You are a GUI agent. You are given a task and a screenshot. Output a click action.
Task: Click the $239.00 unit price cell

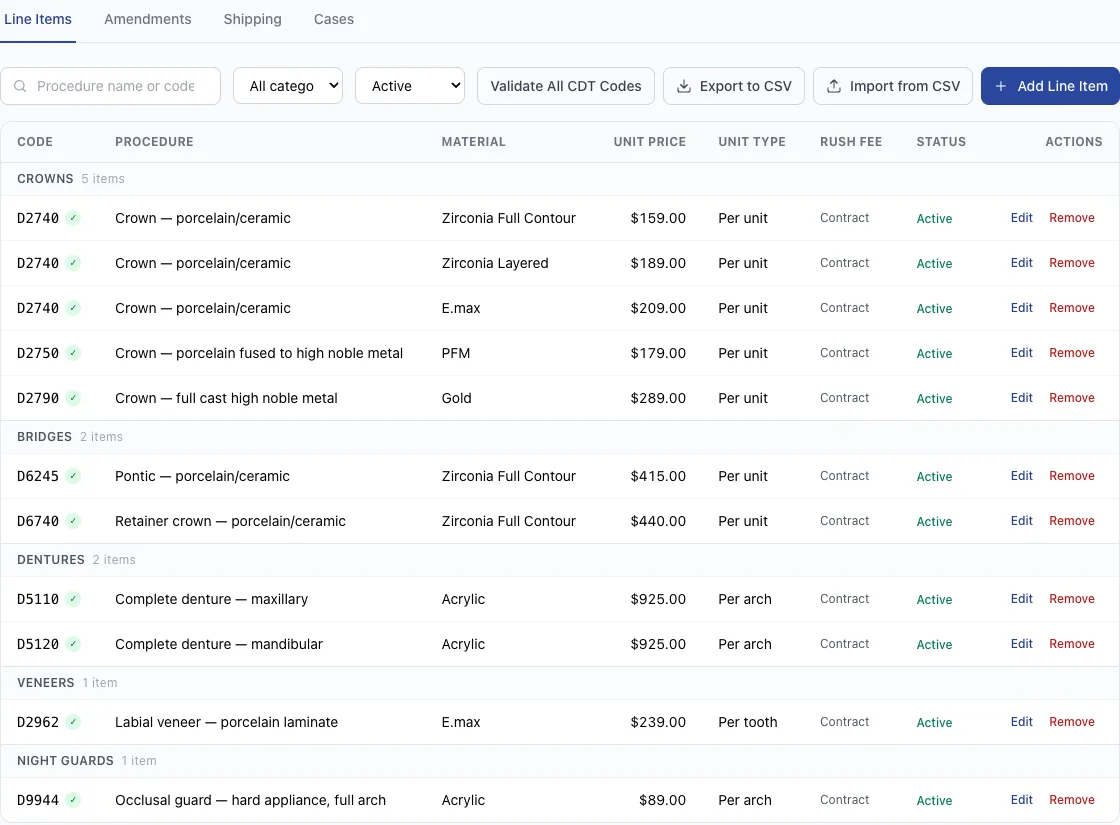pos(658,722)
